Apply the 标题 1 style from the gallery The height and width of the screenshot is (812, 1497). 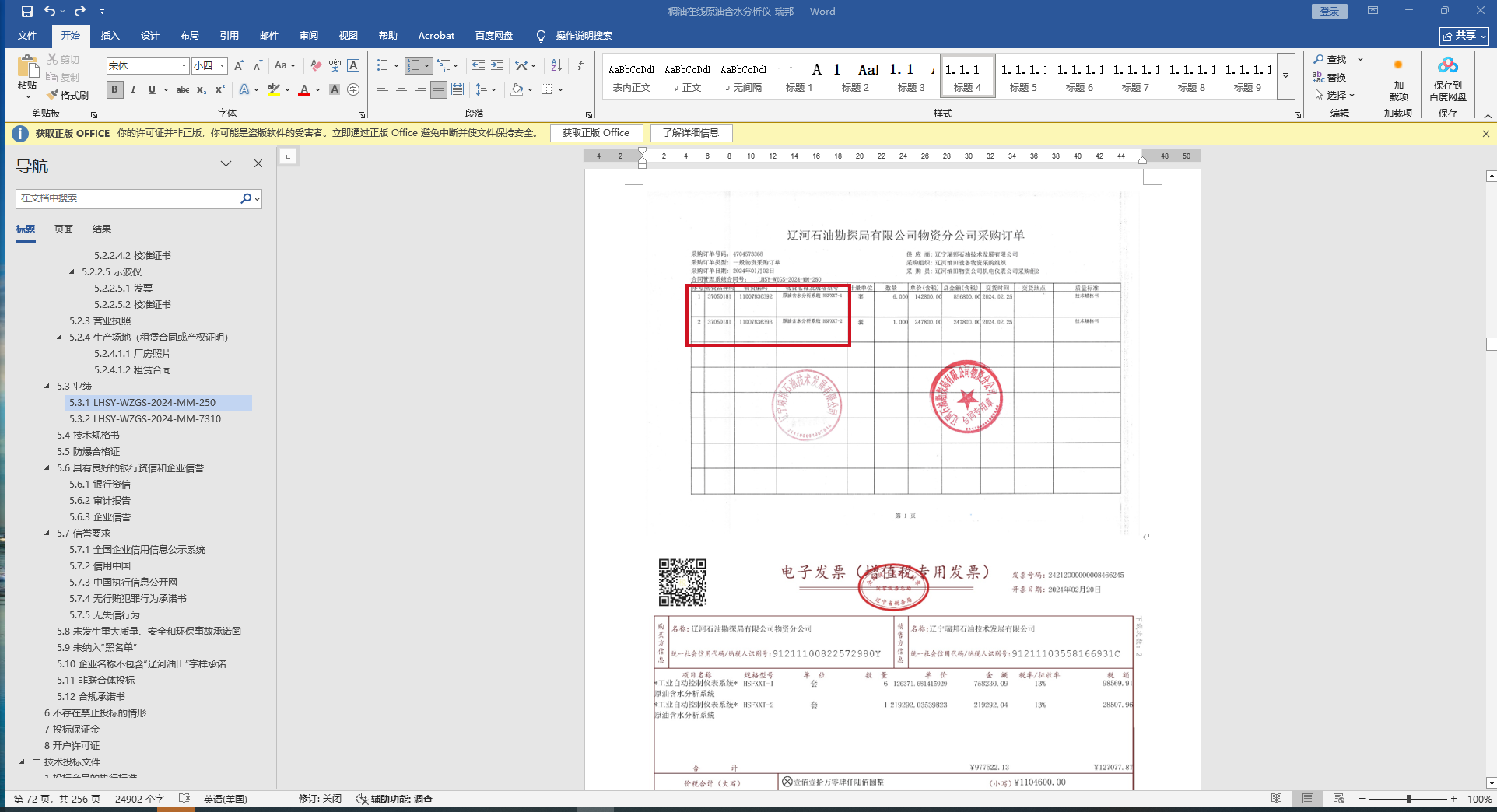tap(800, 76)
